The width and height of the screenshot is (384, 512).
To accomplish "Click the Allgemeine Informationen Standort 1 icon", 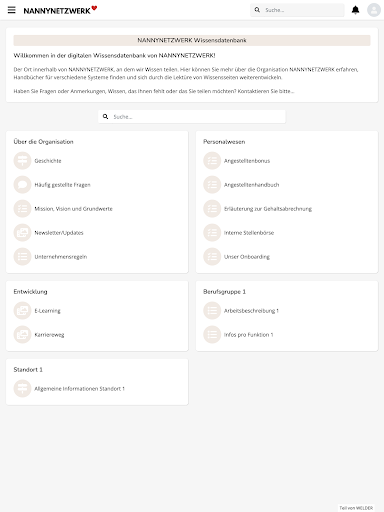I will 22,389.
